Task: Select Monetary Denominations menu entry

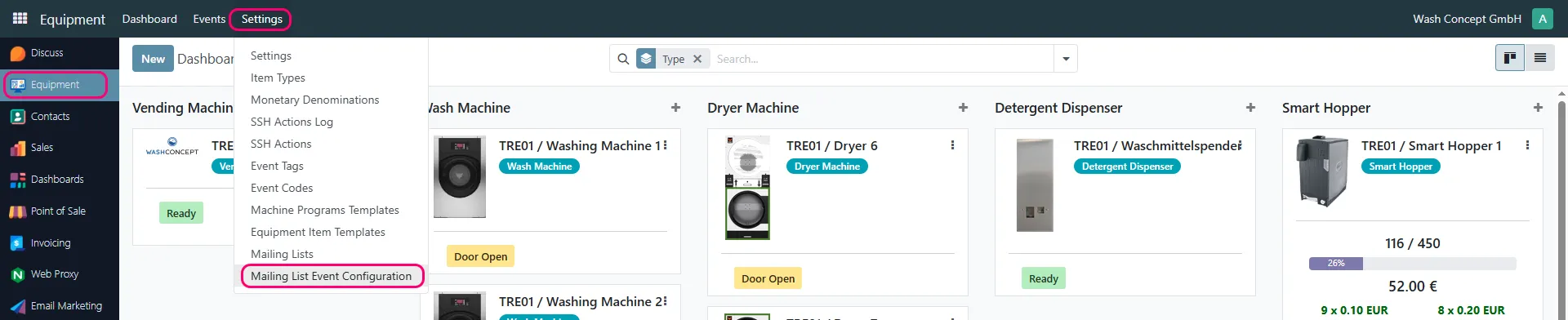Action: (x=314, y=100)
